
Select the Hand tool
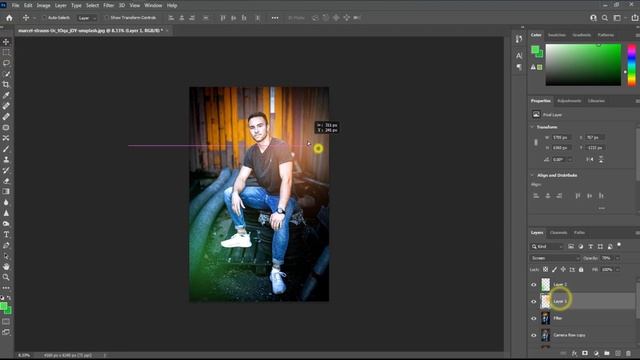tap(6, 267)
